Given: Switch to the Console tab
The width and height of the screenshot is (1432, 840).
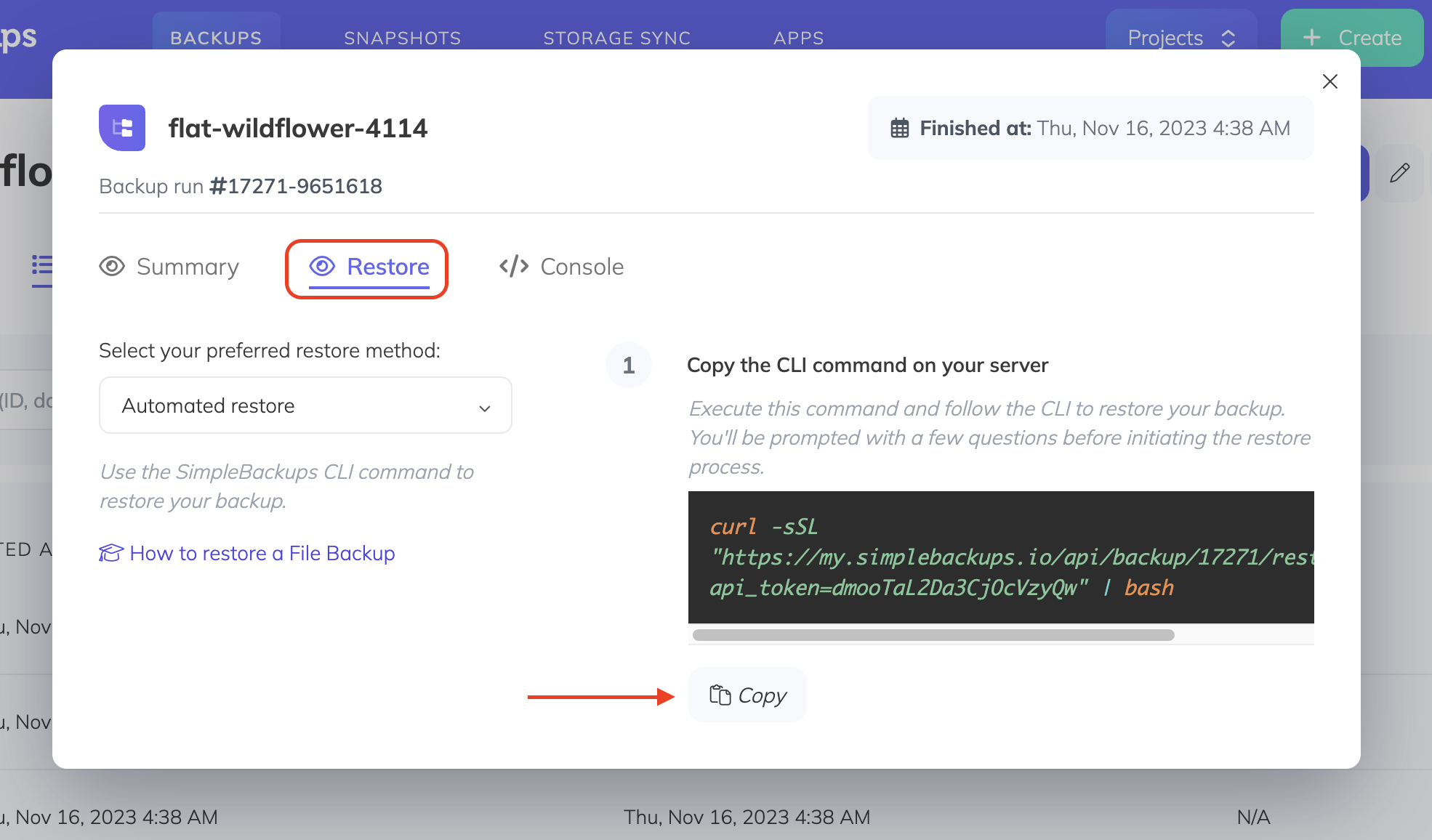Looking at the screenshot, I should (581, 267).
